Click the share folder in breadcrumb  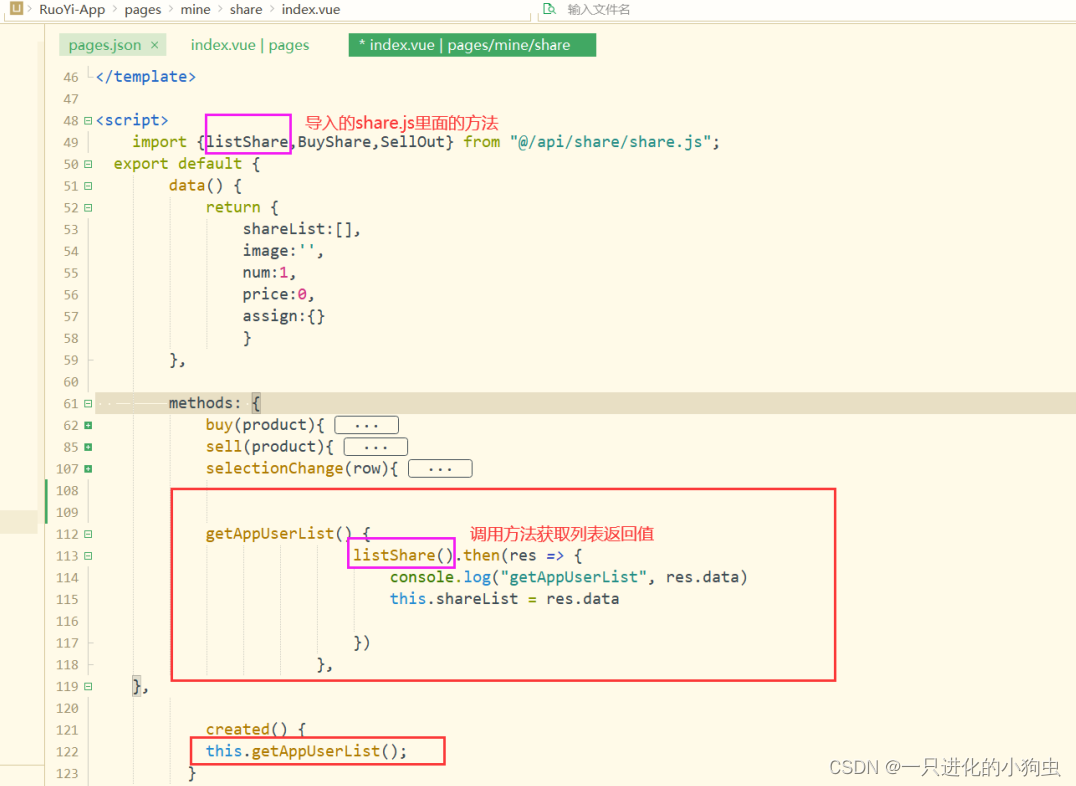coord(246,9)
